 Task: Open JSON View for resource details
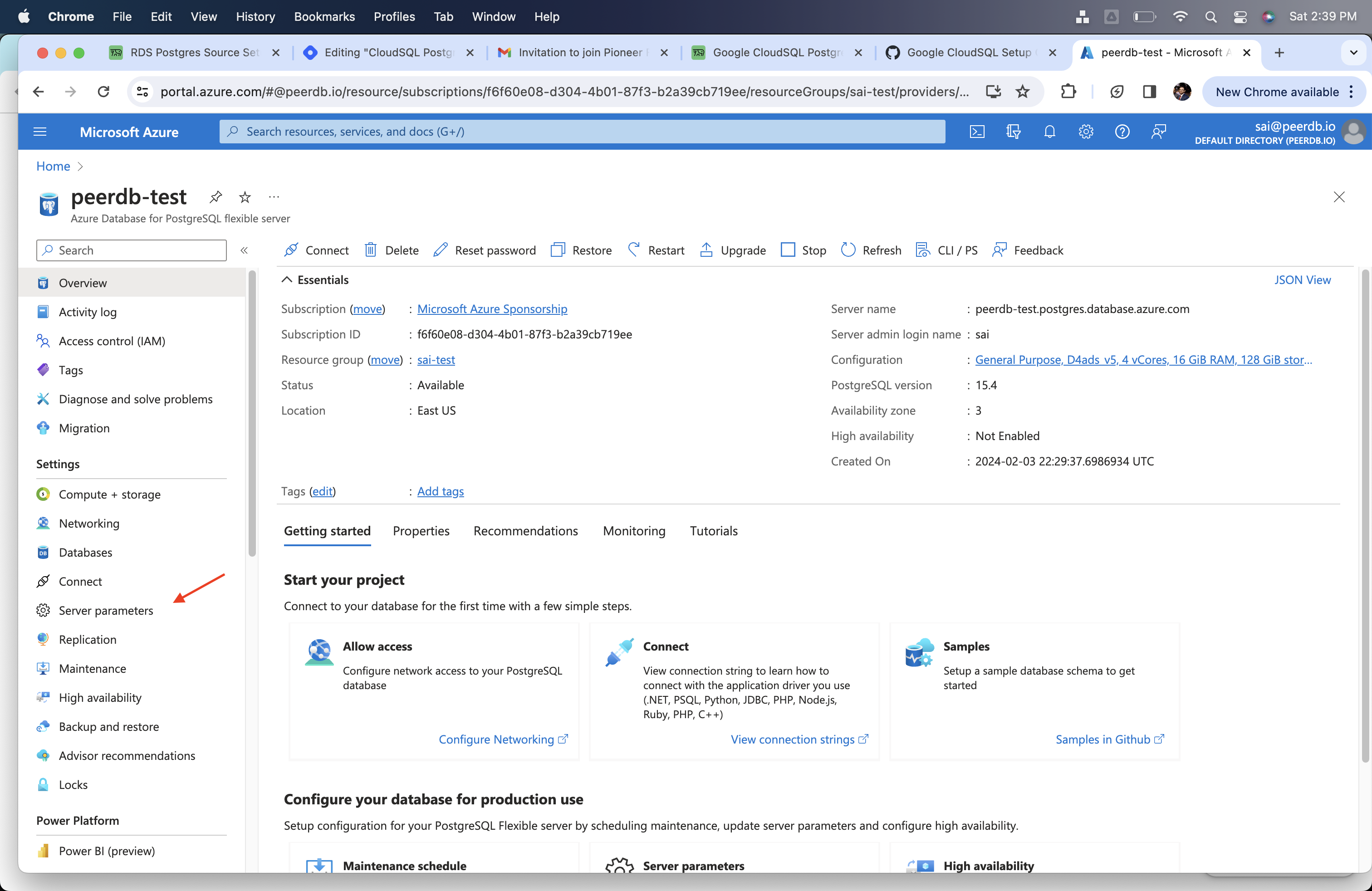[x=1301, y=279]
